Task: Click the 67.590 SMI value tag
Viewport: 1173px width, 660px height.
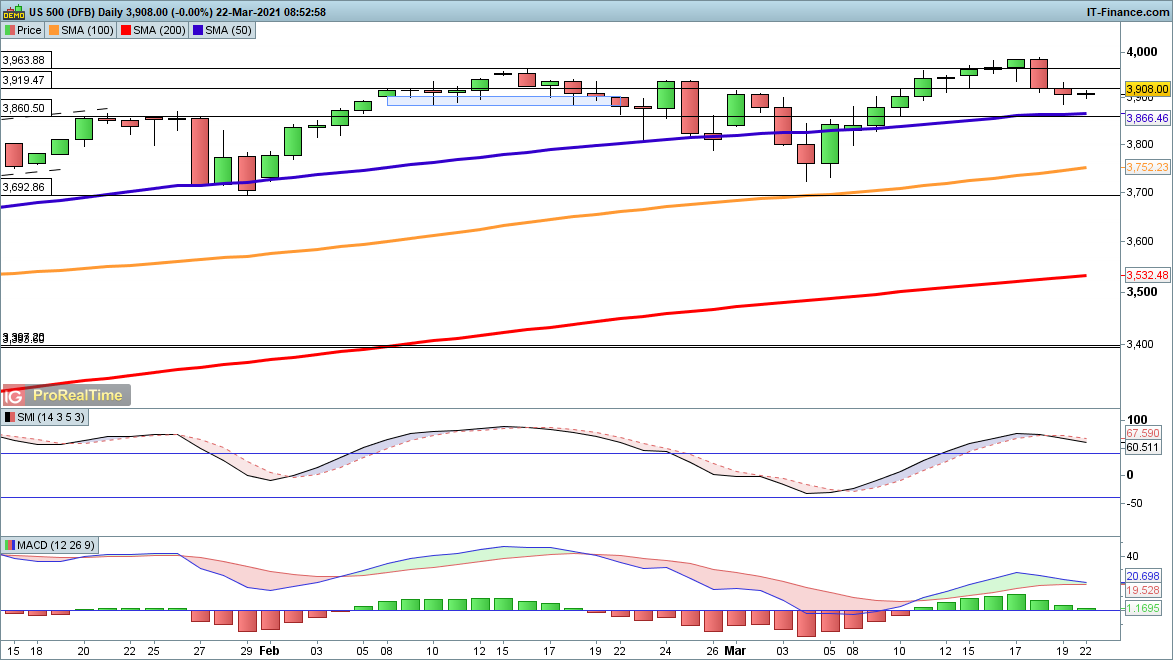Action: tap(1142, 433)
